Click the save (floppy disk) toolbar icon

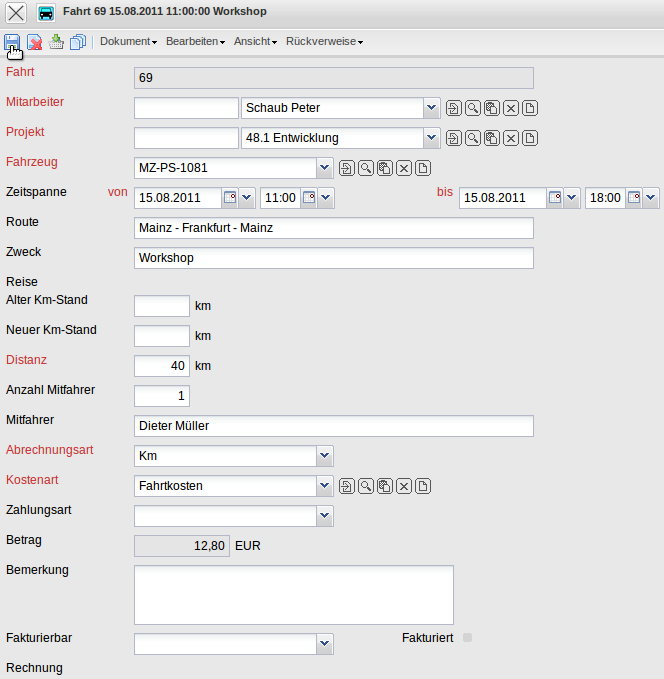(x=13, y=42)
